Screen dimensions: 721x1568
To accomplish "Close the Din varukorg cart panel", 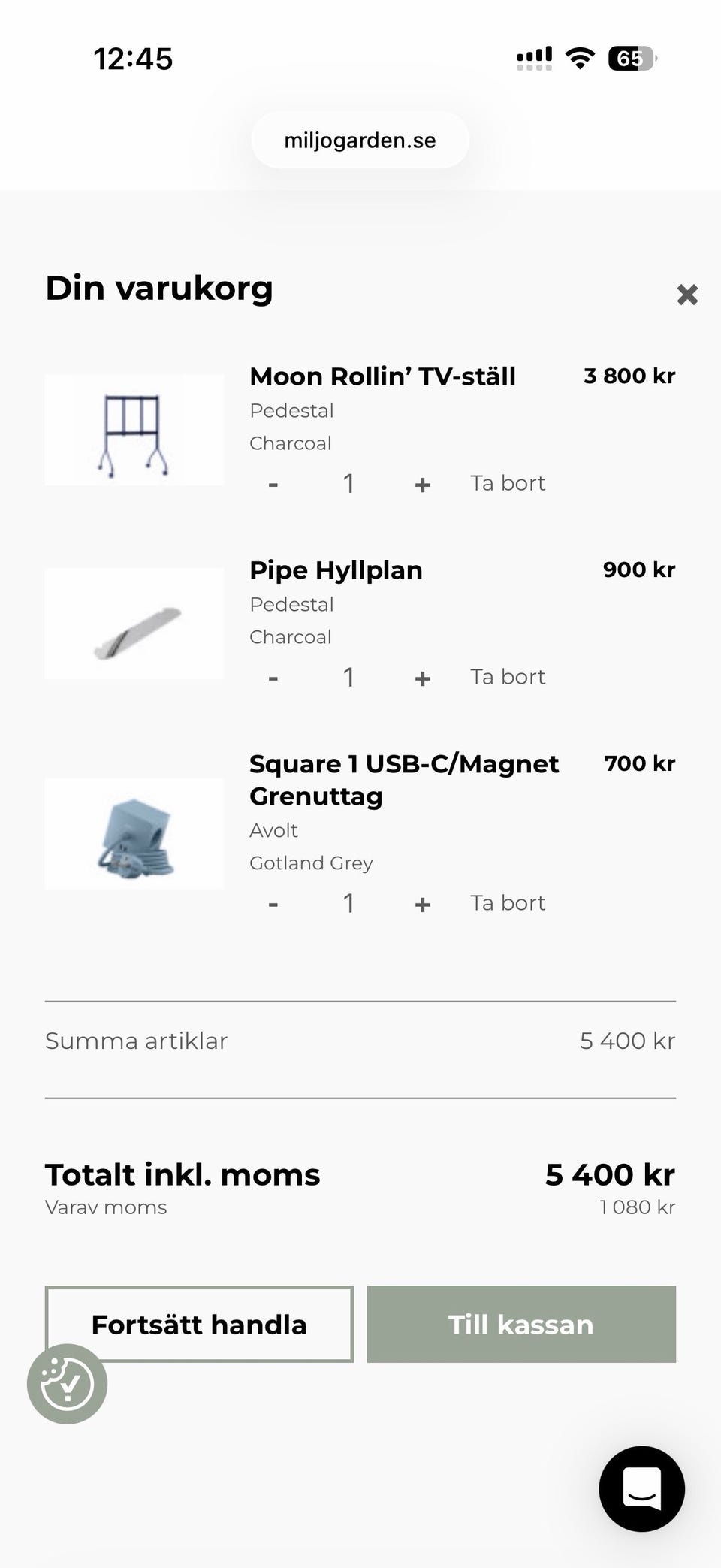I will (x=687, y=295).
